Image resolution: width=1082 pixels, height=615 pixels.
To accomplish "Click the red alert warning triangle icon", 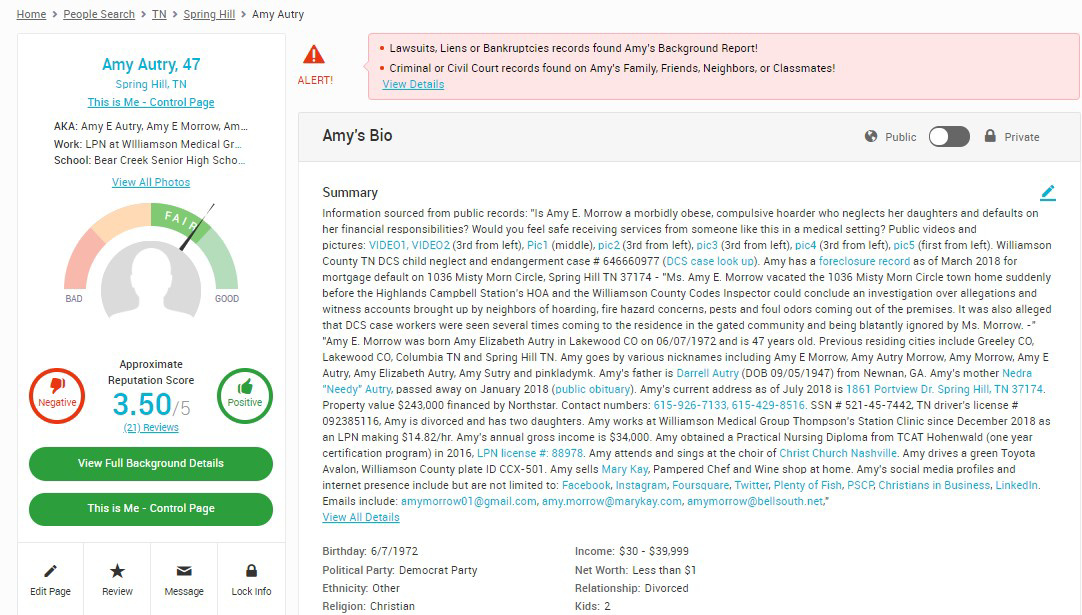I will 314,55.
